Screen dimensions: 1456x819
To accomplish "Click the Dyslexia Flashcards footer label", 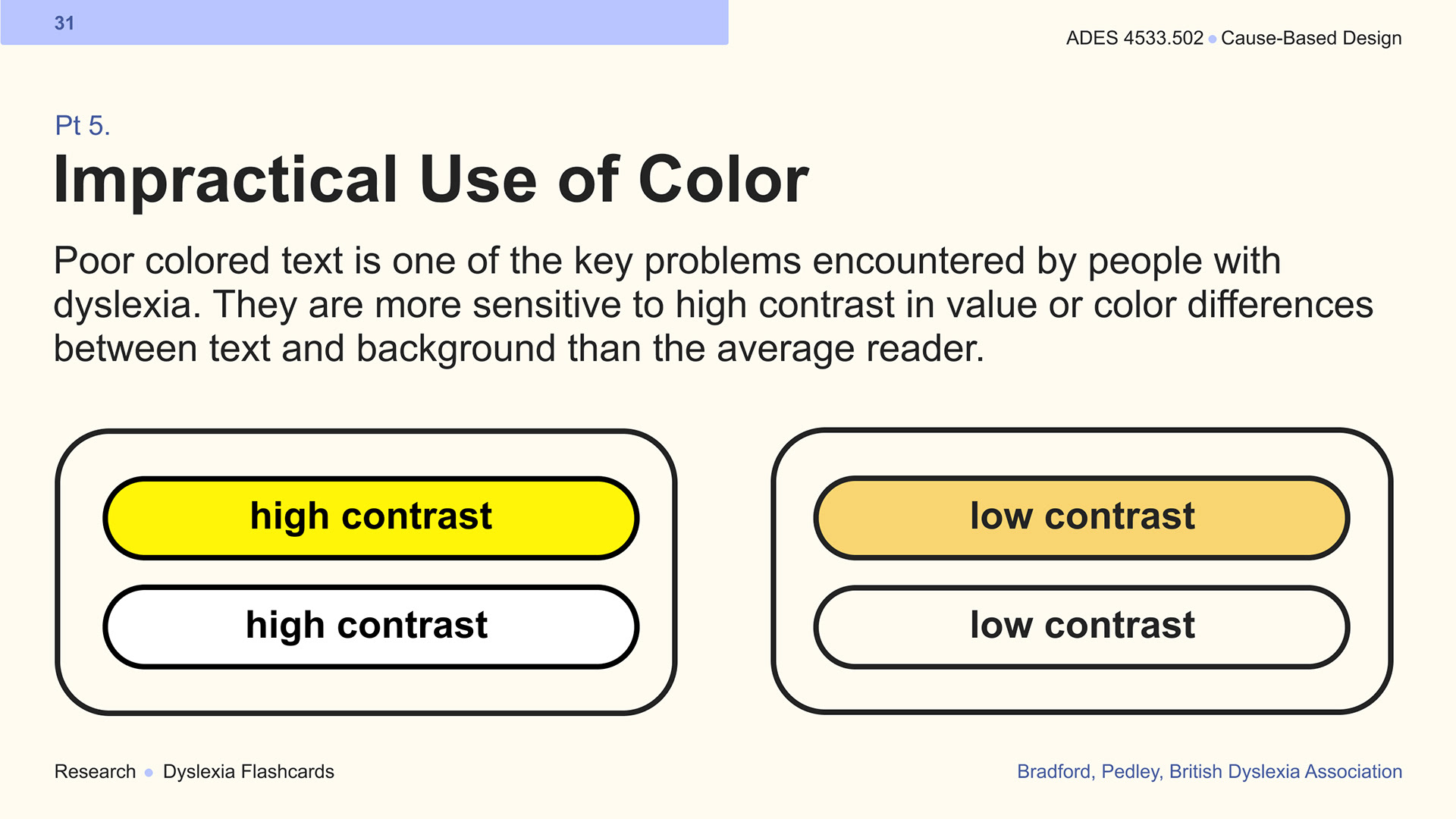I will [249, 771].
